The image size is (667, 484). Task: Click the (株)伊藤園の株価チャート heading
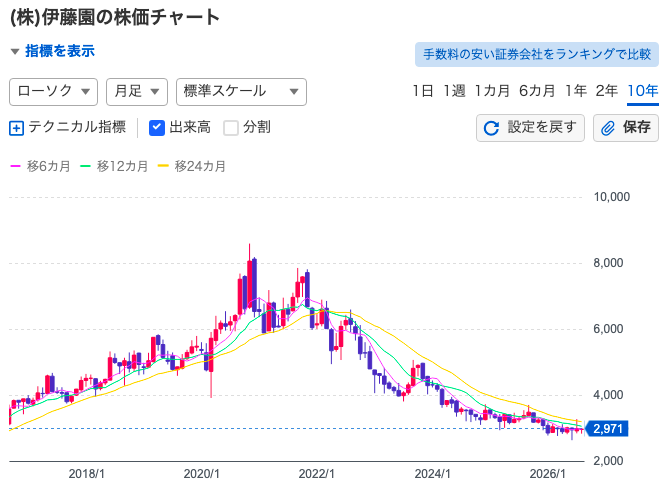coord(115,17)
